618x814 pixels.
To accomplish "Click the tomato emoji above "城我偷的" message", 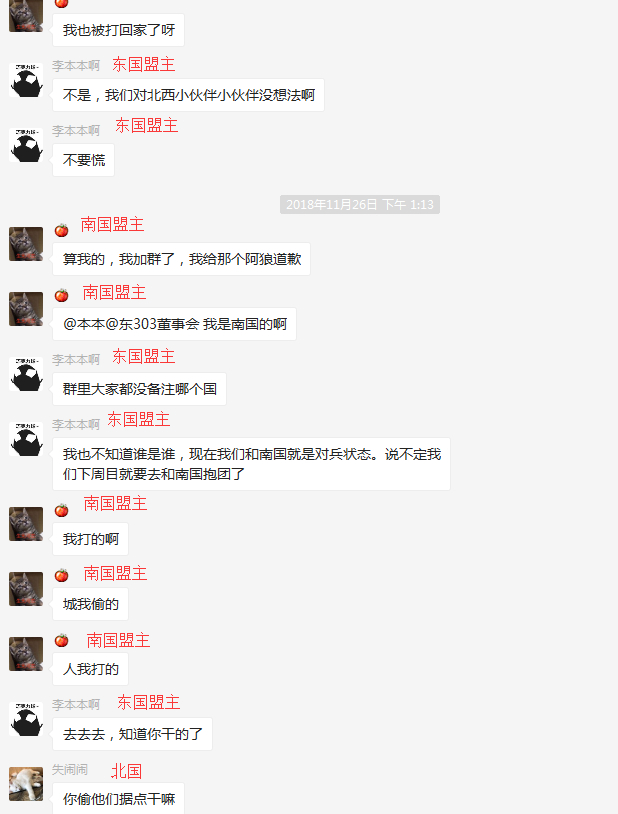I will [61, 575].
